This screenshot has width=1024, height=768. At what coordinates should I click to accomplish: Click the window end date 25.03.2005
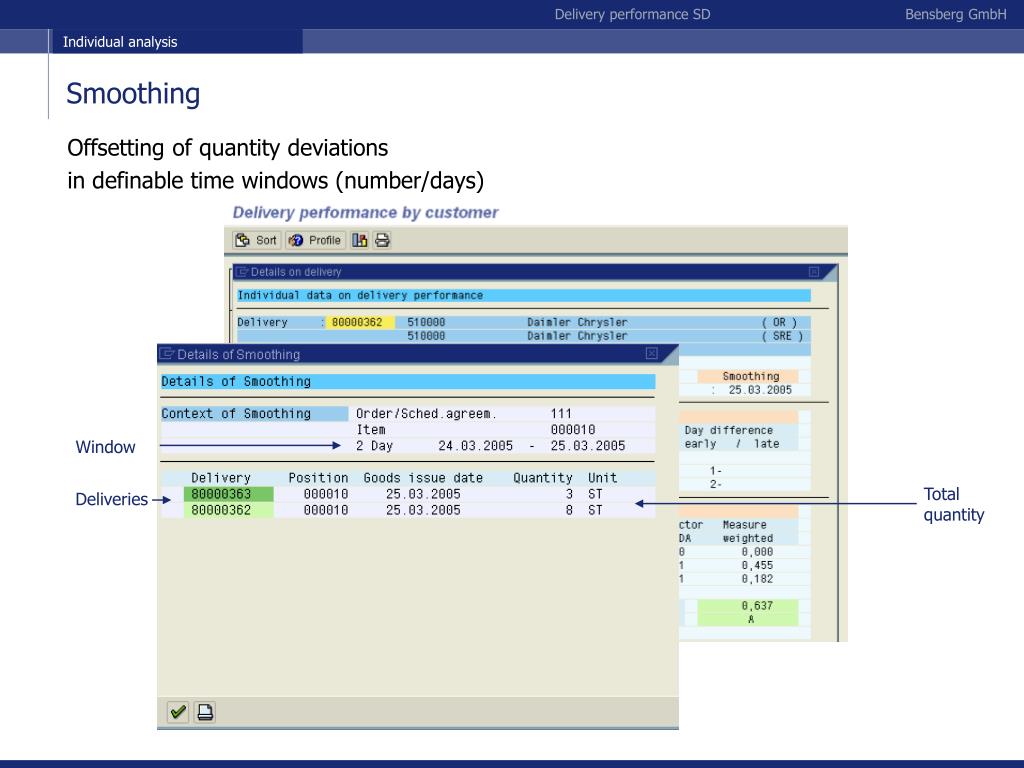[x=588, y=445]
